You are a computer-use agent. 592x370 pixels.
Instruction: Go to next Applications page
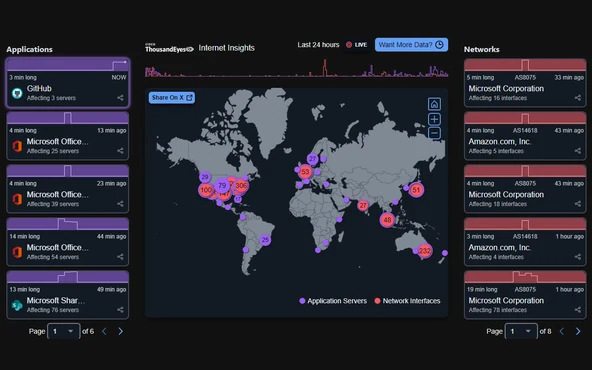pyautogui.click(x=120, y=331)
